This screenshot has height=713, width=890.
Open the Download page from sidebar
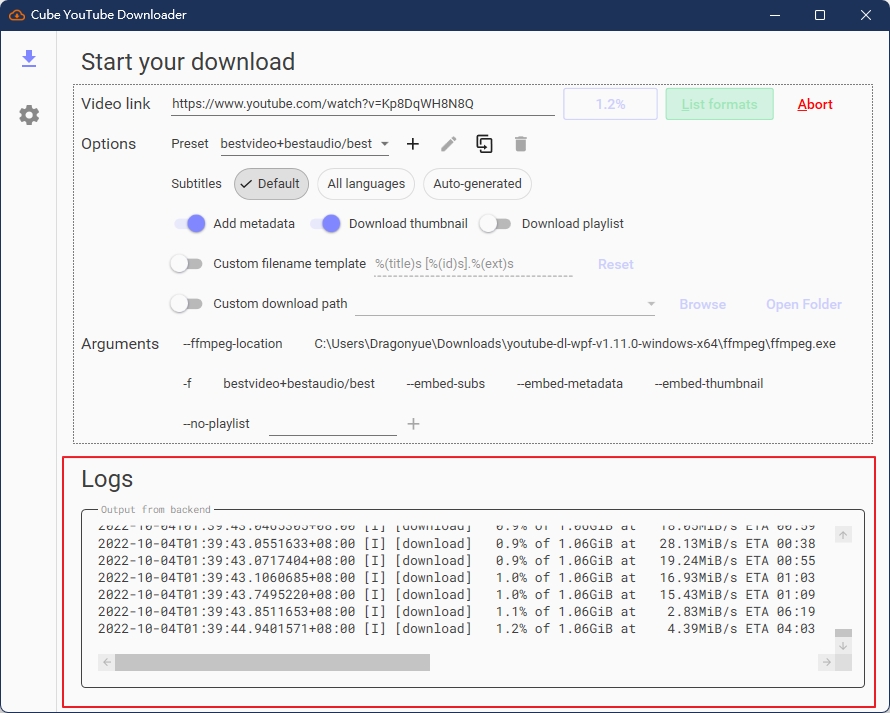click(x=29, y=58)
